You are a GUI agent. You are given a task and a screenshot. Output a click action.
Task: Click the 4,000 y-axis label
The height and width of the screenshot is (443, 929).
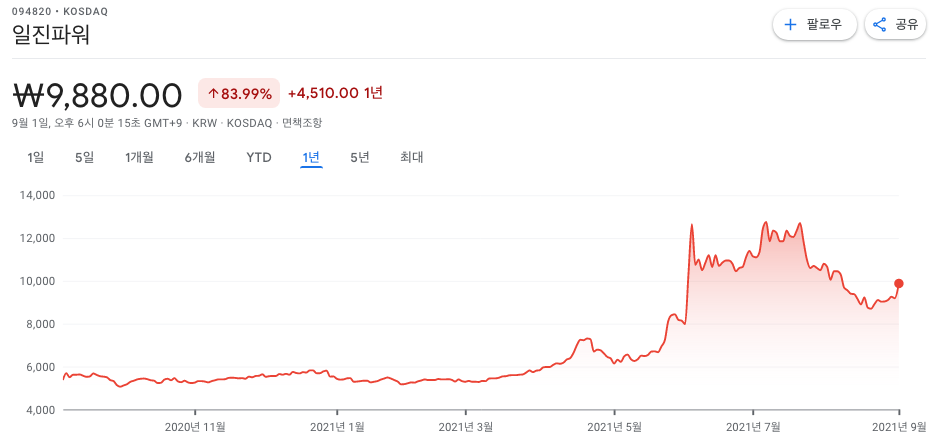tap(40, 410)
